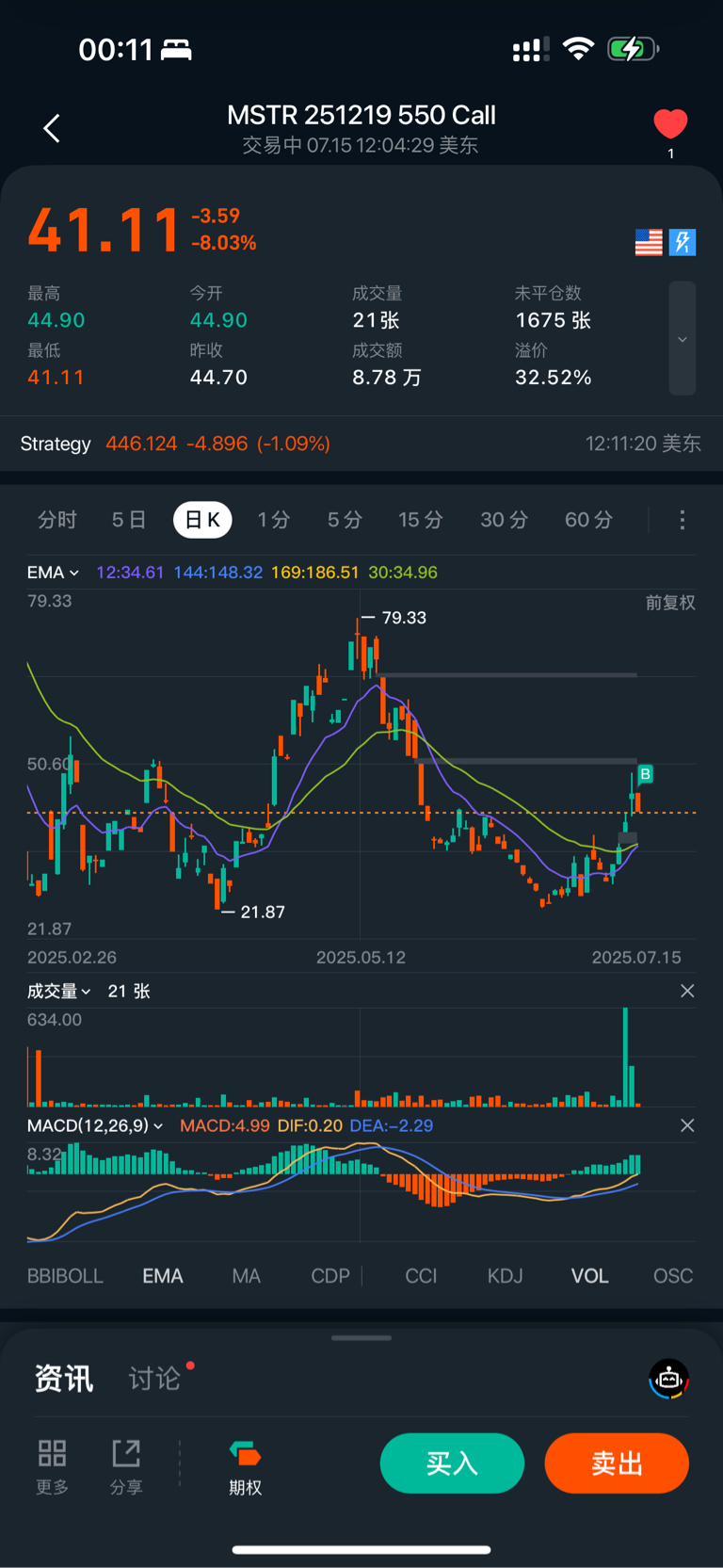Select the KDJ indicator
Screen dimensions: 723x1568
505,1276
